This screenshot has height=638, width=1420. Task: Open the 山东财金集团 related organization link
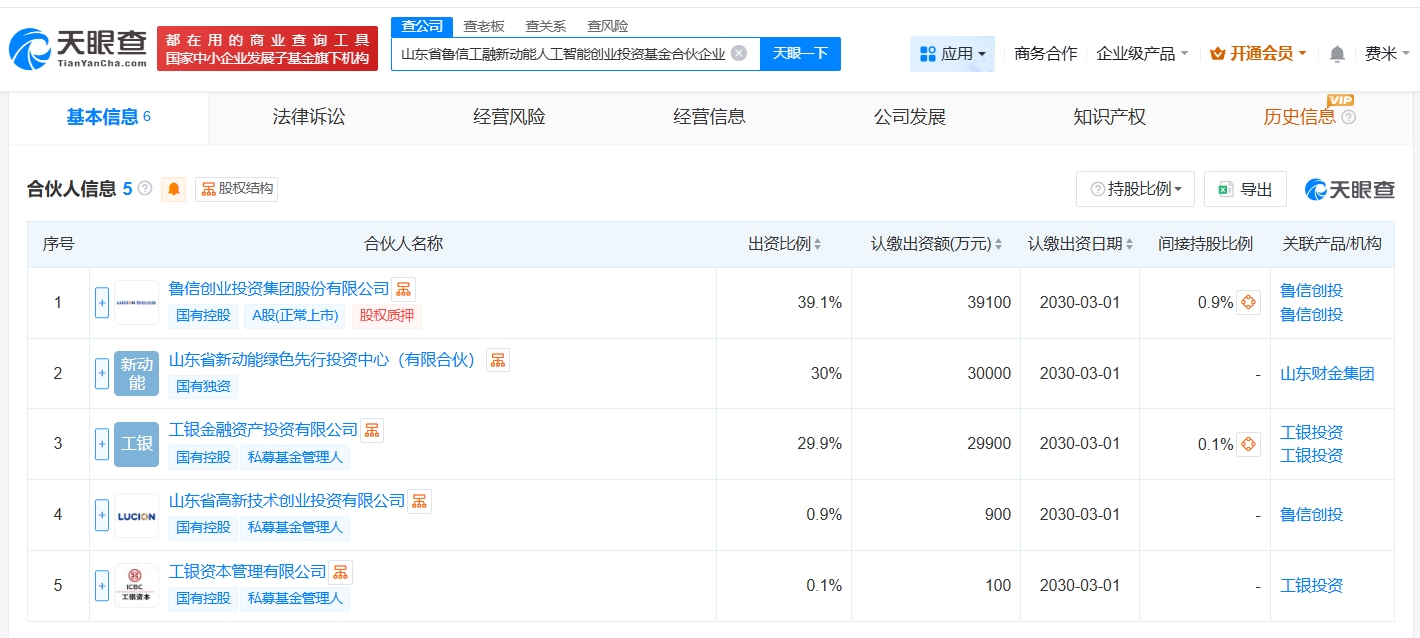pos(1327,374)
